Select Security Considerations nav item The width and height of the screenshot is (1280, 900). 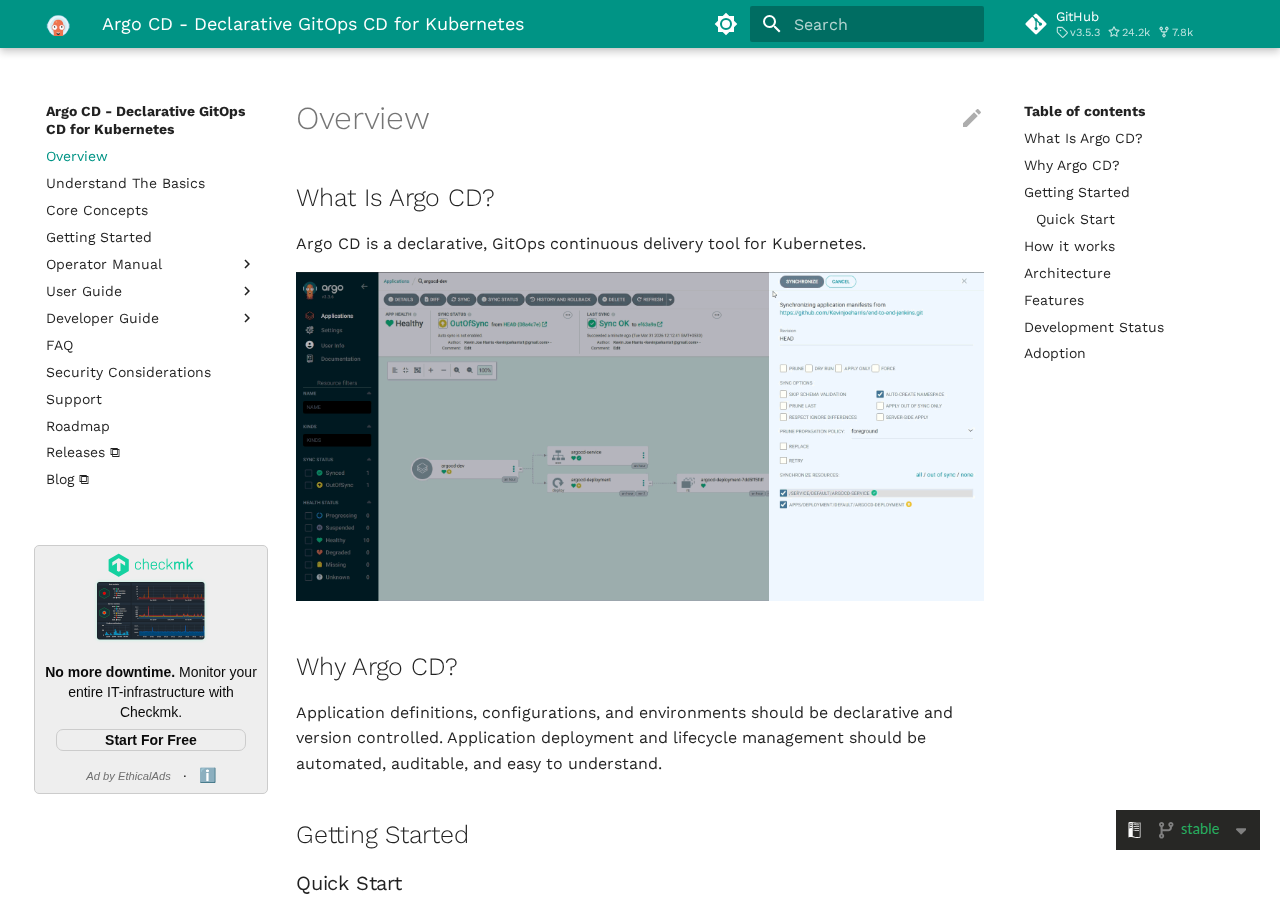coord(128,372)
